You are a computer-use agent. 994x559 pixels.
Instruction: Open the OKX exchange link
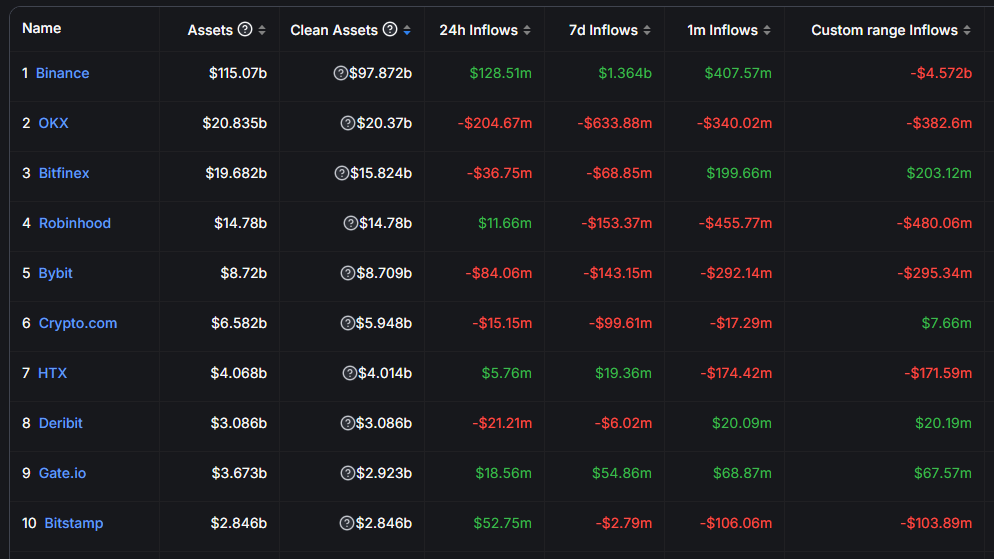point(53,123)
